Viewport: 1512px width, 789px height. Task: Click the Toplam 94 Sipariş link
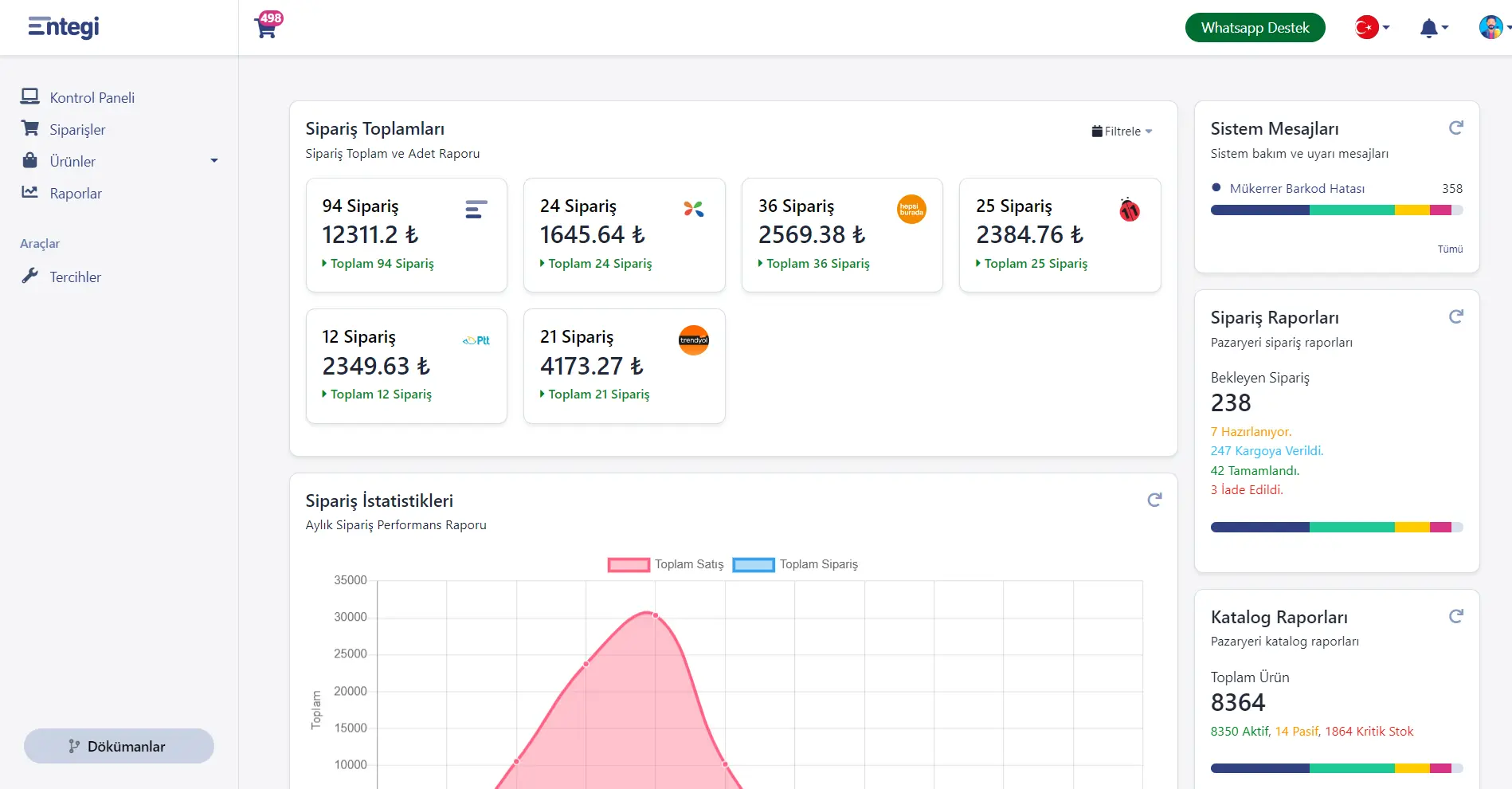[378, 263]
